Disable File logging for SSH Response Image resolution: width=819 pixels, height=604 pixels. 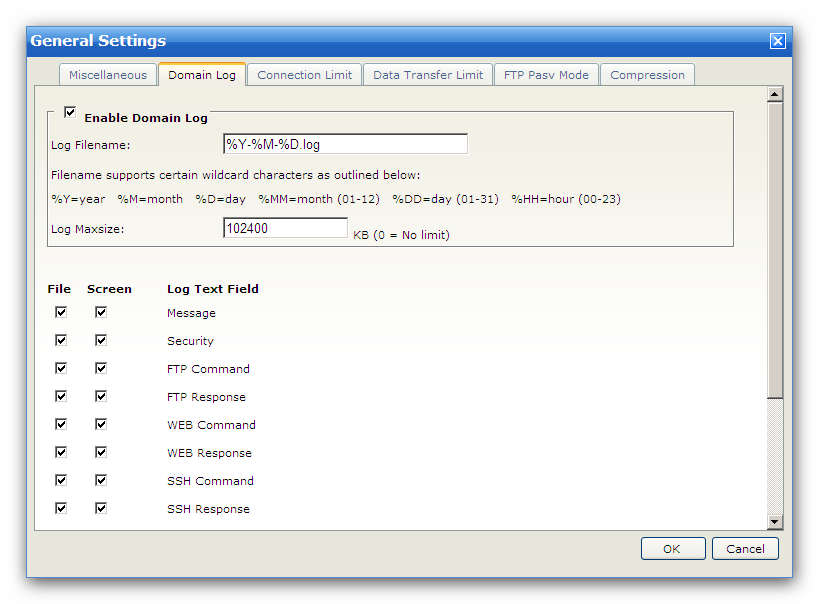(x=61, y=508)
